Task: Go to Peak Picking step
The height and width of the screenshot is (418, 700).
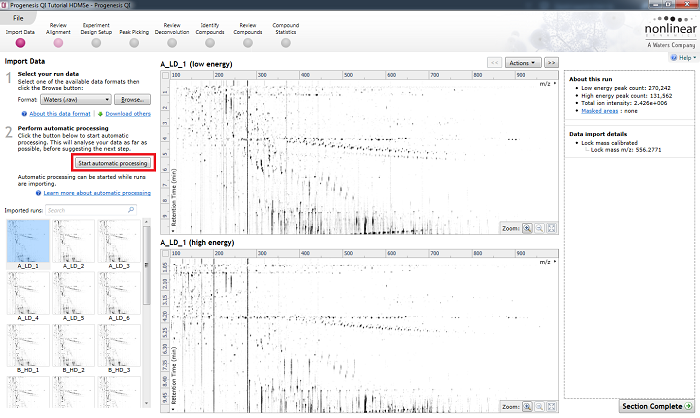Action: tap(134, 43)
